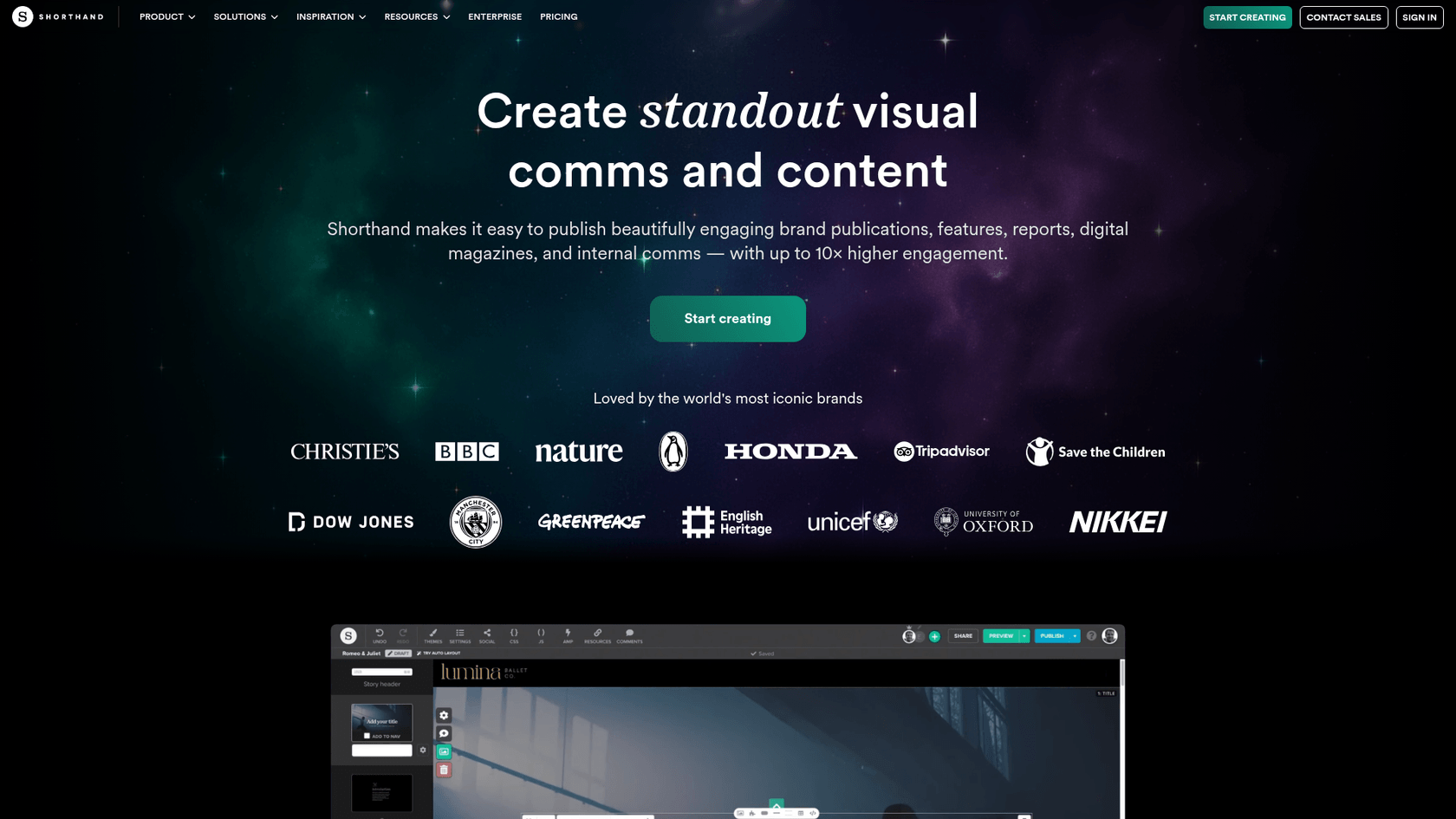Delete the section using the red trash icon

point(444,770)
